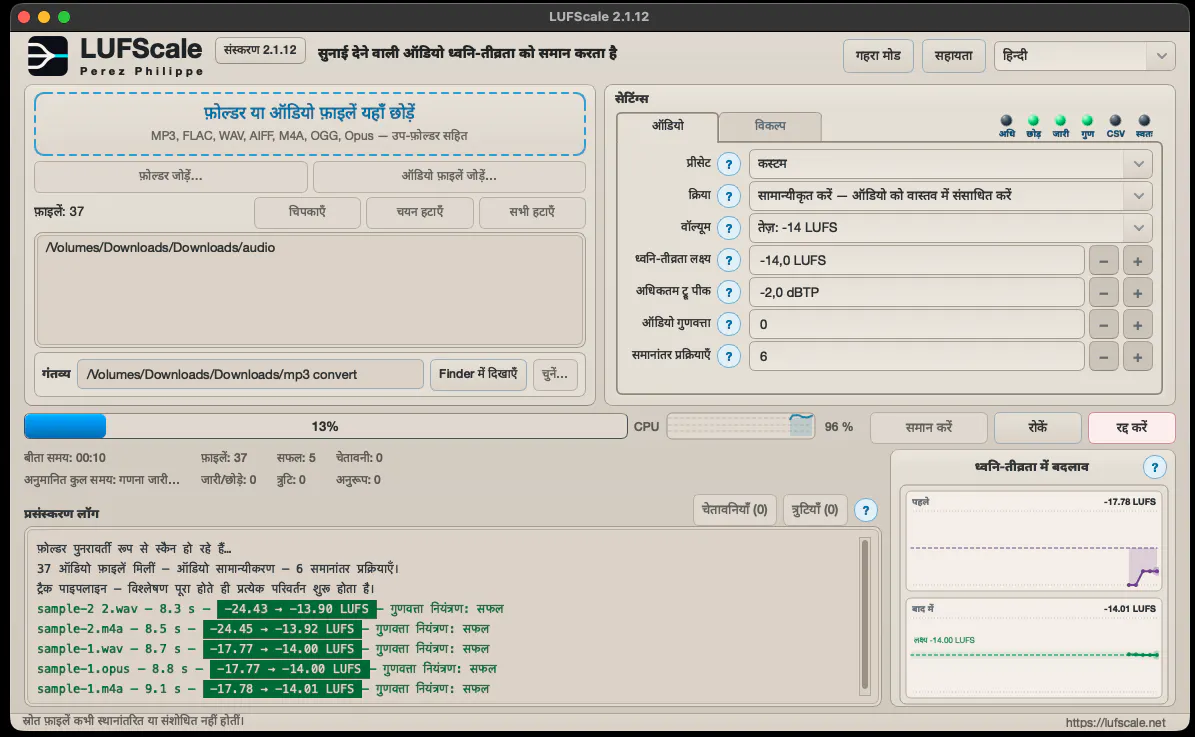Toggle the गुण indicator light

pos(1088,120)
